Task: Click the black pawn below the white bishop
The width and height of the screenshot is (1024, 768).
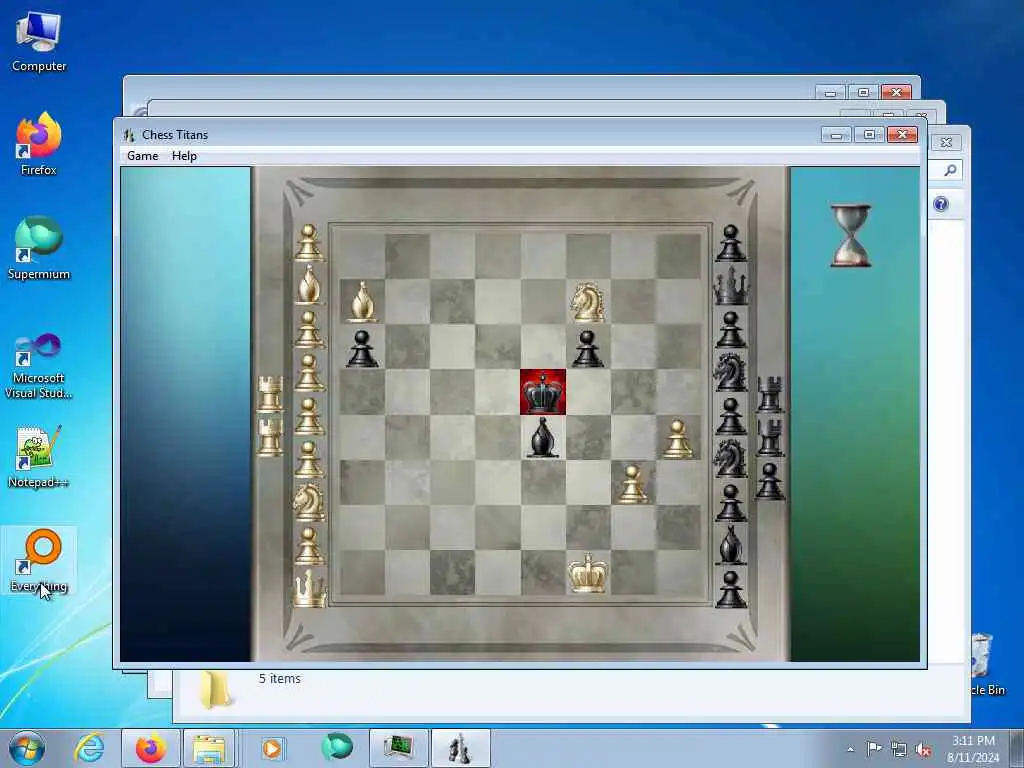Action: tap(362, 348)
